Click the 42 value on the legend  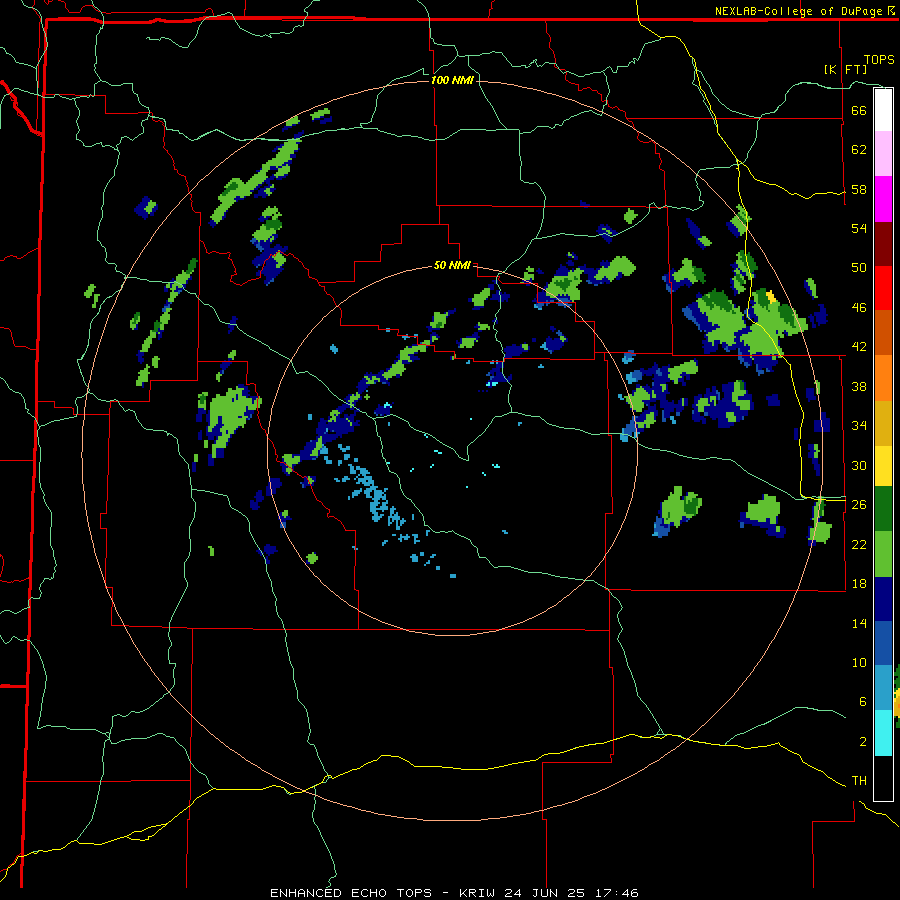[859, 347]
